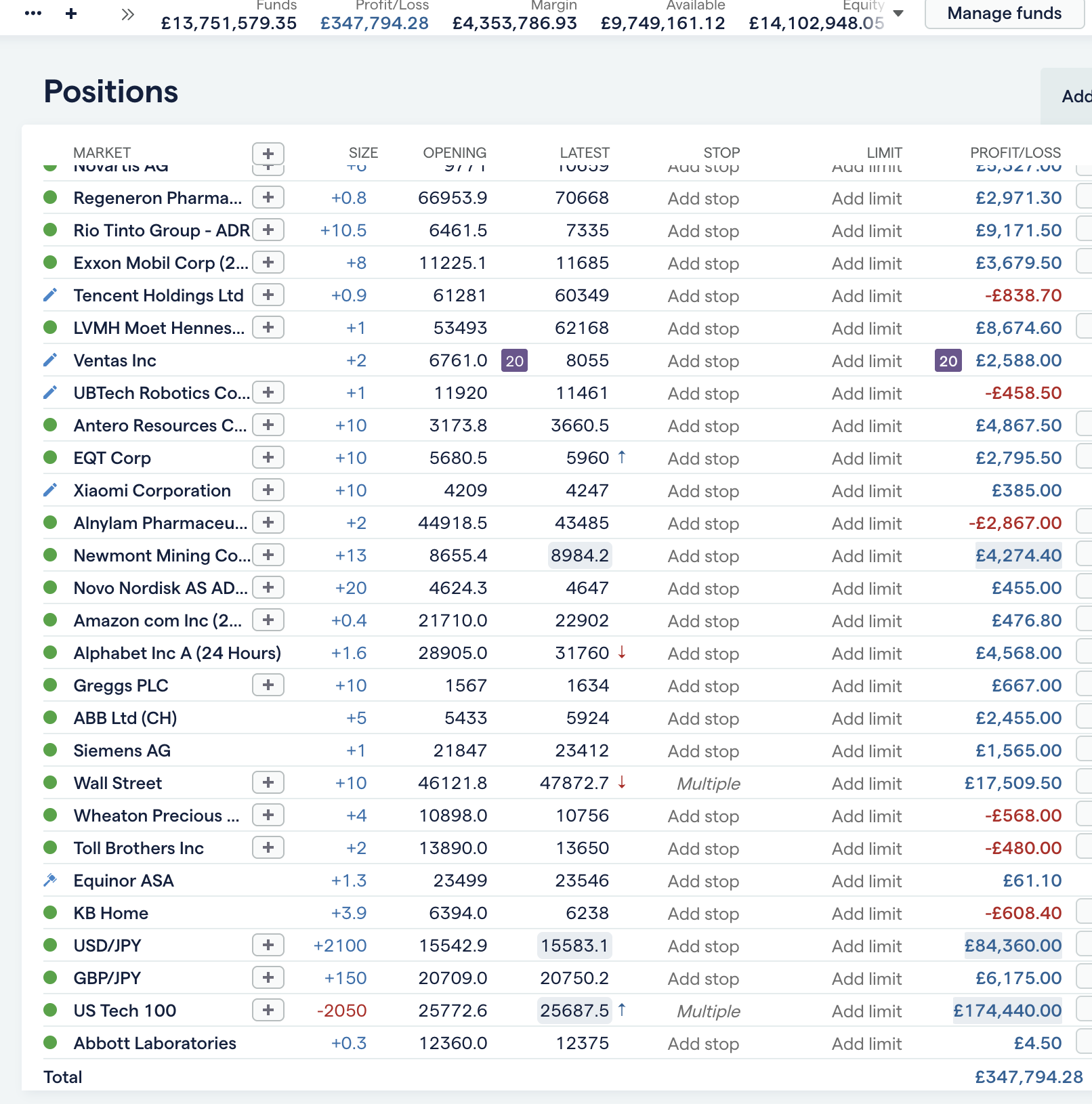Click the pencil icon for UBTech Robotics
Screen dimensions: 1092x1104
coord(50,393)
